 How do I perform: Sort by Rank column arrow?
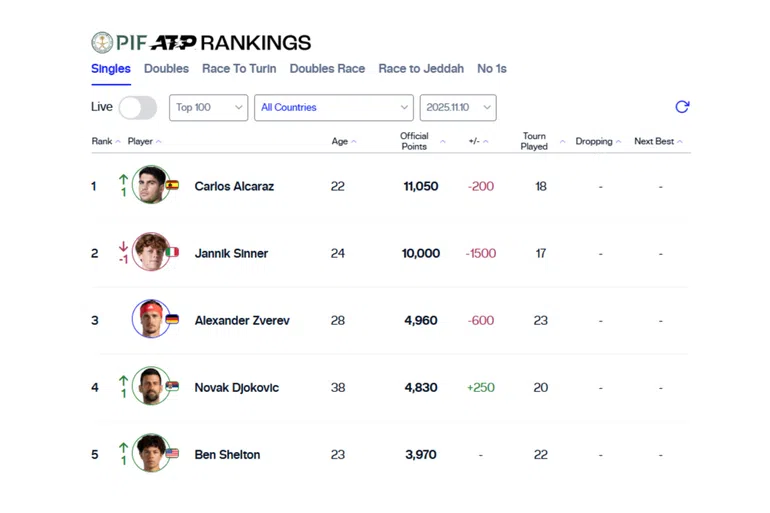[118, 142]
